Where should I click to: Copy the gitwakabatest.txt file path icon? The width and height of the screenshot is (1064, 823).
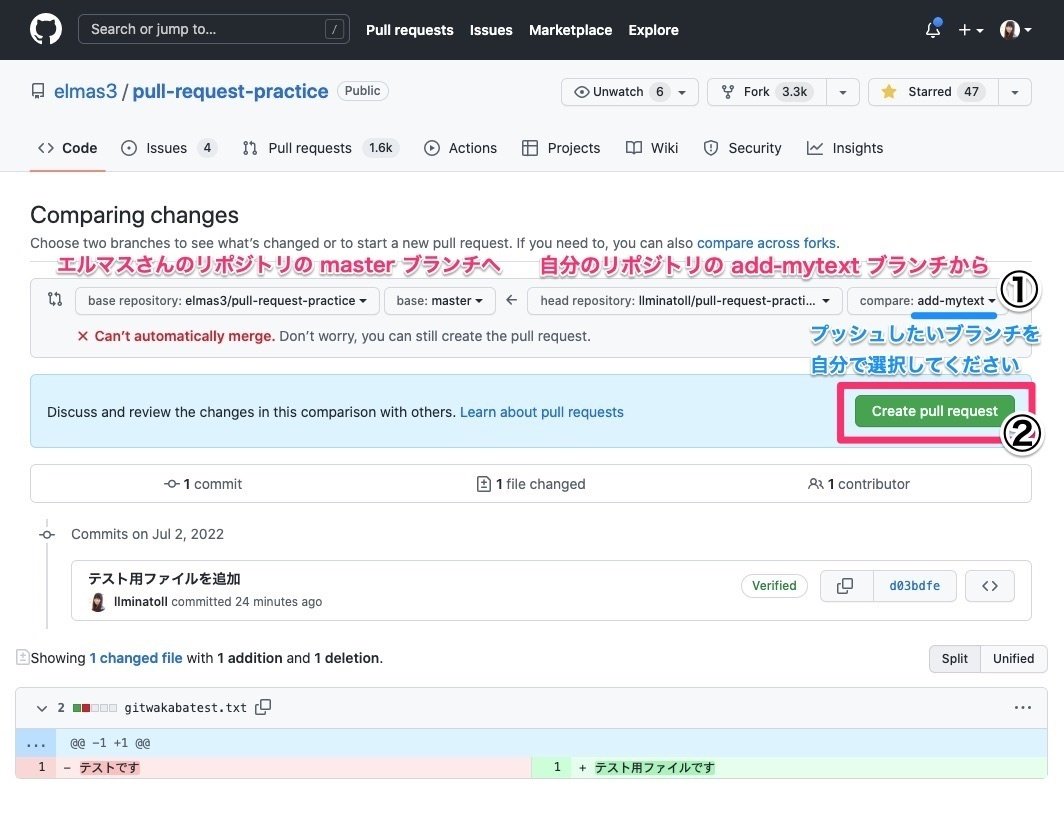263,707
